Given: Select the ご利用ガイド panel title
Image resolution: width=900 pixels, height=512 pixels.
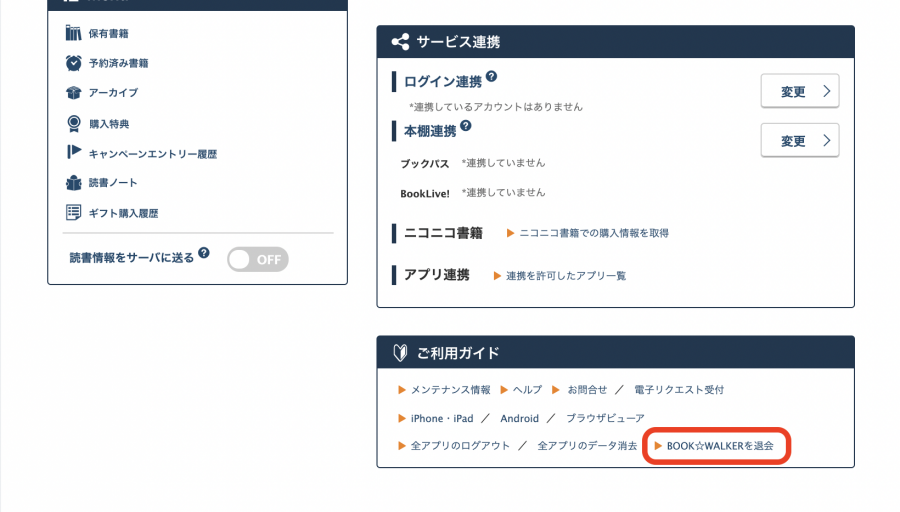Looking at the screenshot, I should click(458, 353).
